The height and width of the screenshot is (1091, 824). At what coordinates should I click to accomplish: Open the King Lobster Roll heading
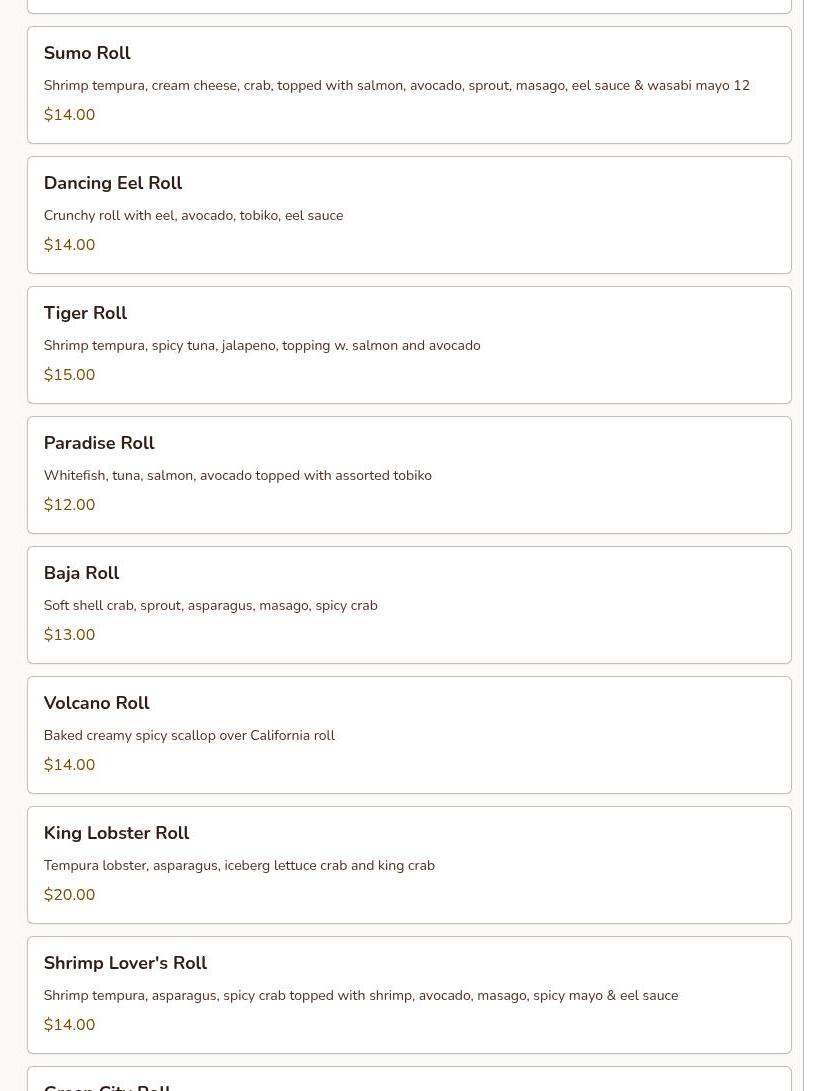[116, 833]
